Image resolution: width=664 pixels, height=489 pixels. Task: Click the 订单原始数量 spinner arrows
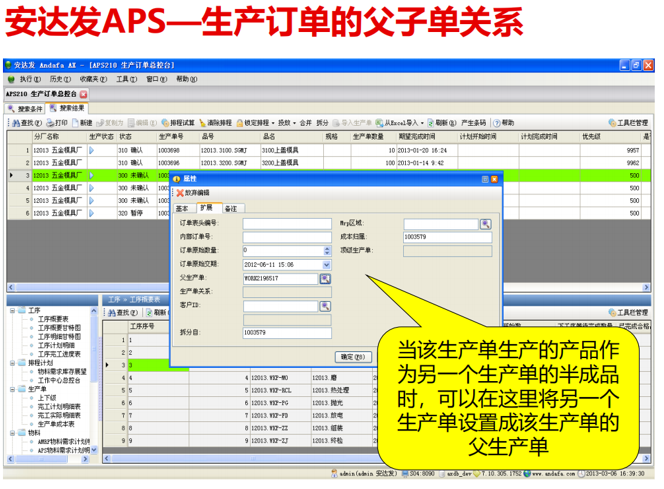pos(327,251)
